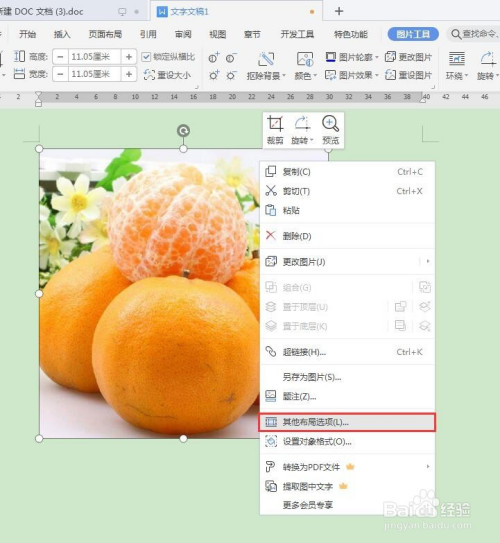Switch to the 页面布局 ribbon tab
500x543 pixels.
click(x=105, y=34)
